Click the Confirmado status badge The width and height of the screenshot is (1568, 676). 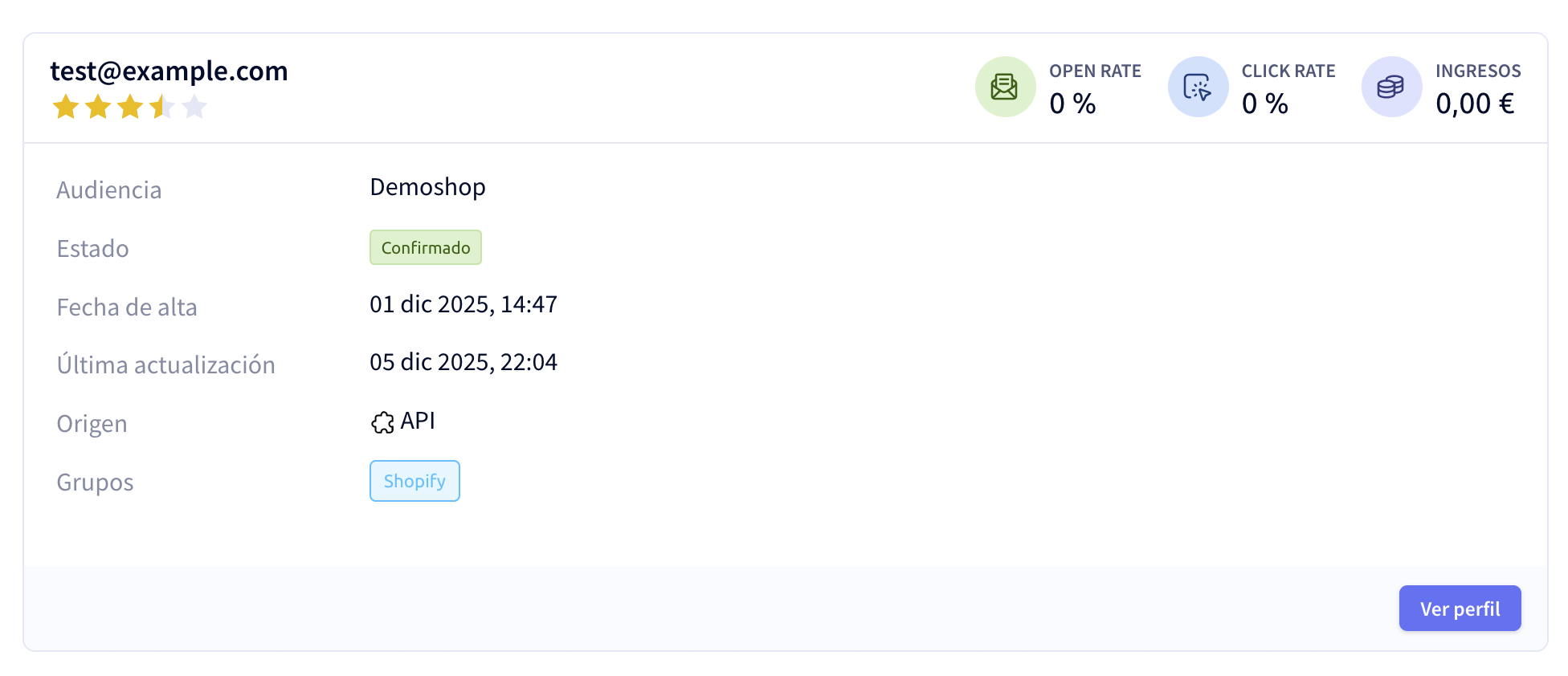point(426,247)
